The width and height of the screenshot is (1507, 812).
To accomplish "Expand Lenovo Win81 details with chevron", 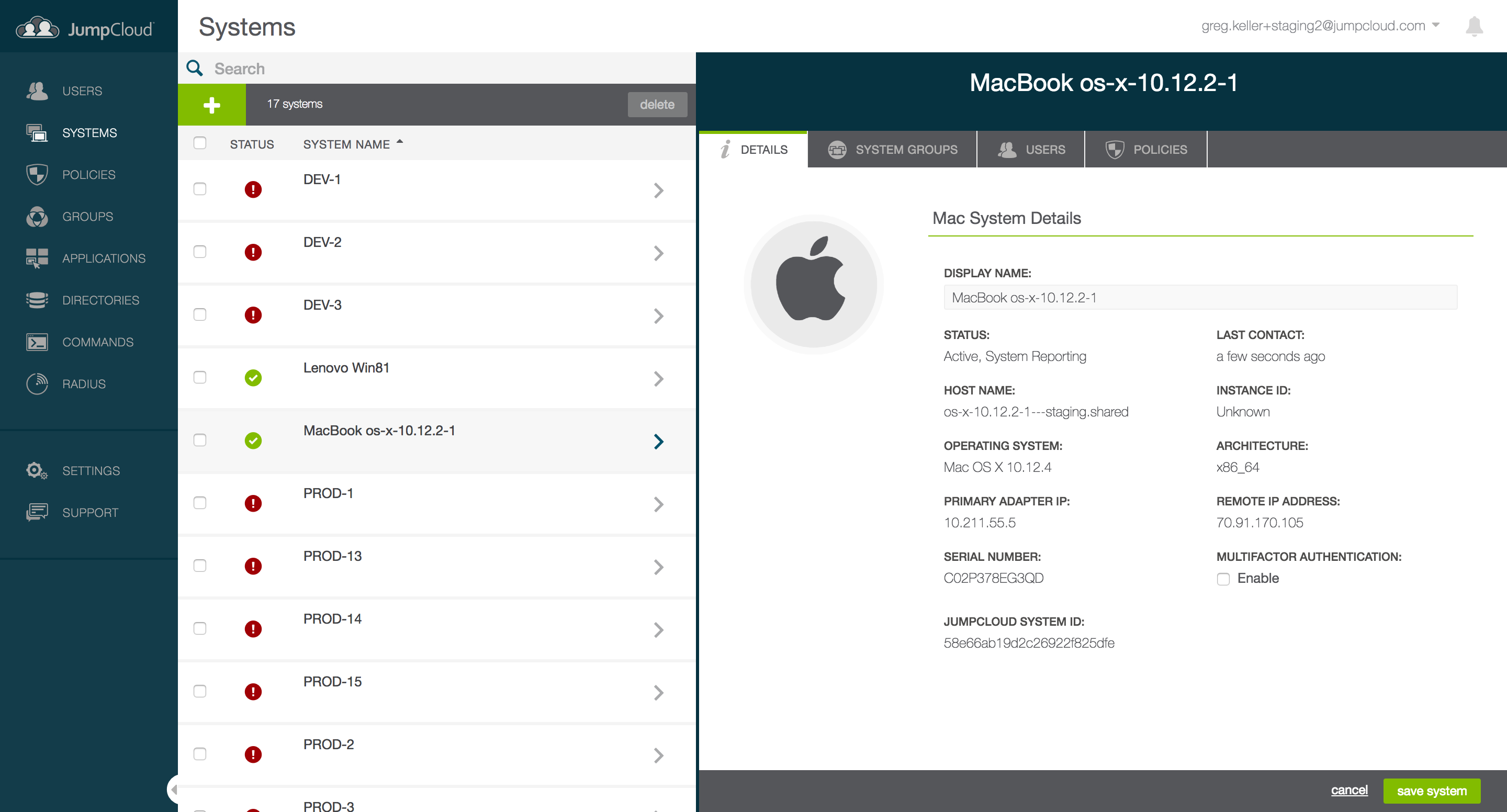I will pyautogui.click(x=658, y=378).
